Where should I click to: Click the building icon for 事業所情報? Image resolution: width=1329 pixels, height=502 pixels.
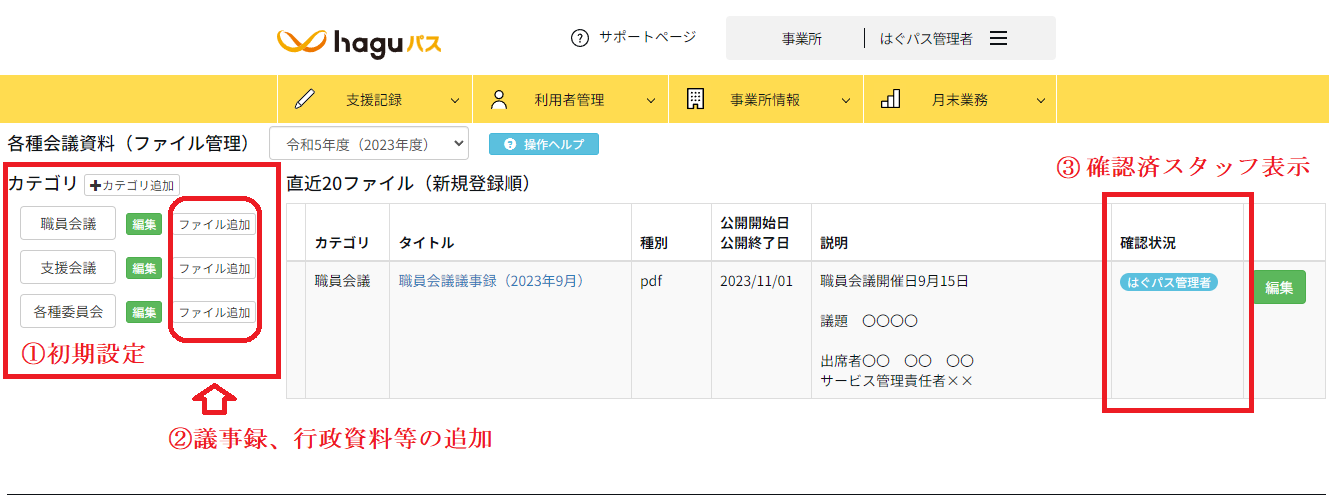pyautogui.click(x=695, y=99)
